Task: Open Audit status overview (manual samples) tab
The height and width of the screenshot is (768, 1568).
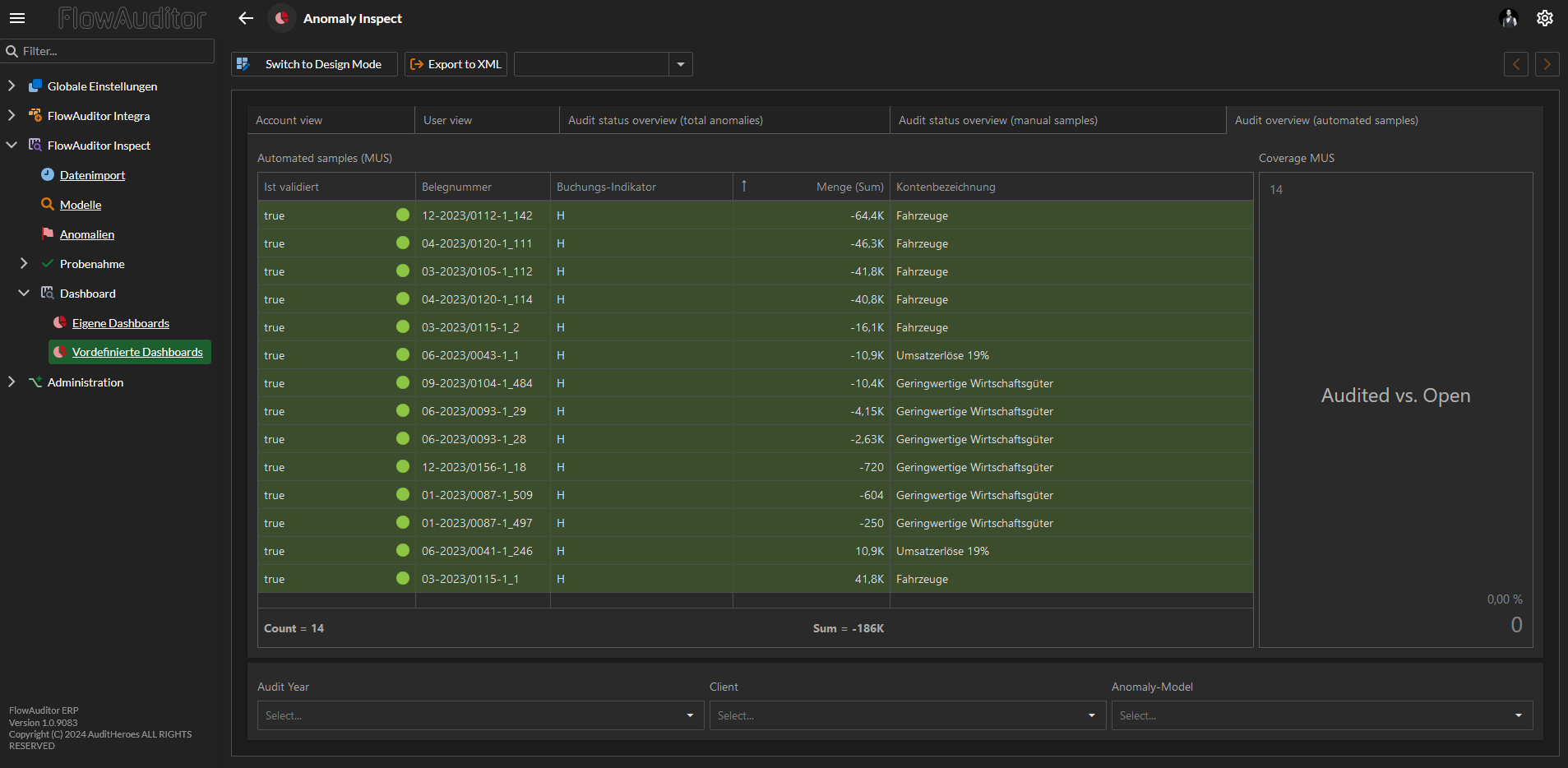Action: point(997,120)
